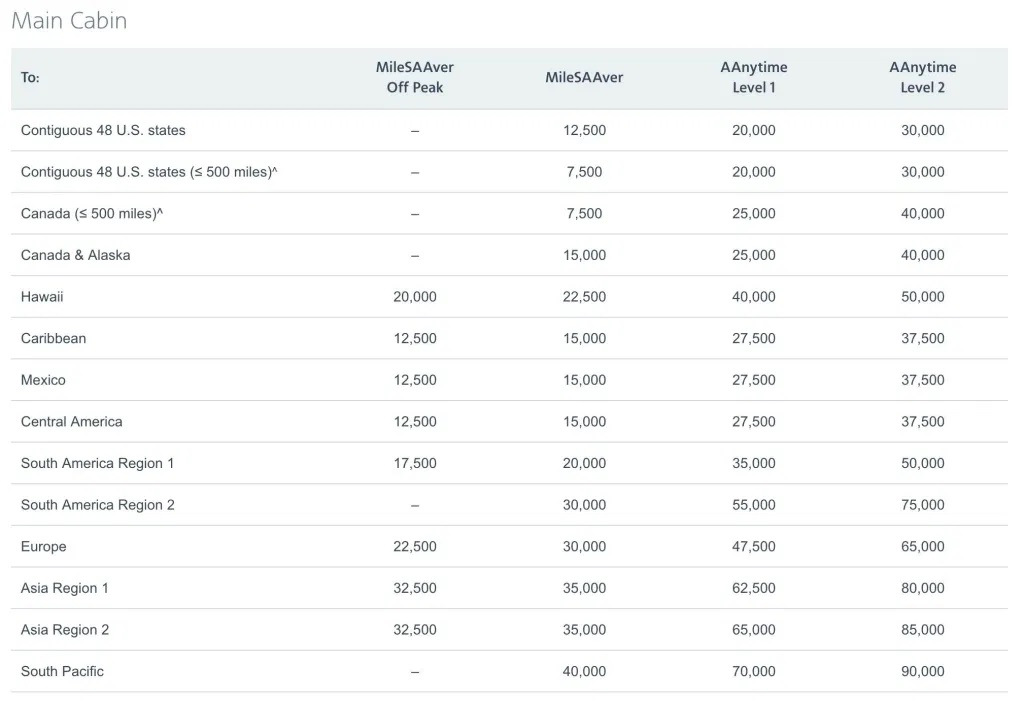
Task: Click South Pacific's 90,000 value
Action: pos(923,672)
